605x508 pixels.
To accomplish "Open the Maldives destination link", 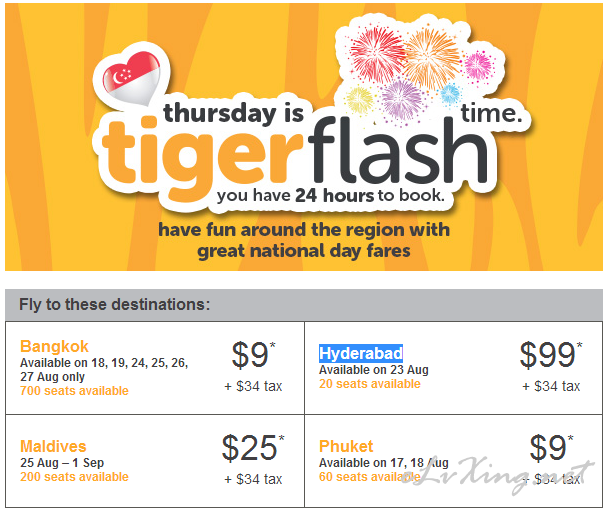I will pos(53,446).
